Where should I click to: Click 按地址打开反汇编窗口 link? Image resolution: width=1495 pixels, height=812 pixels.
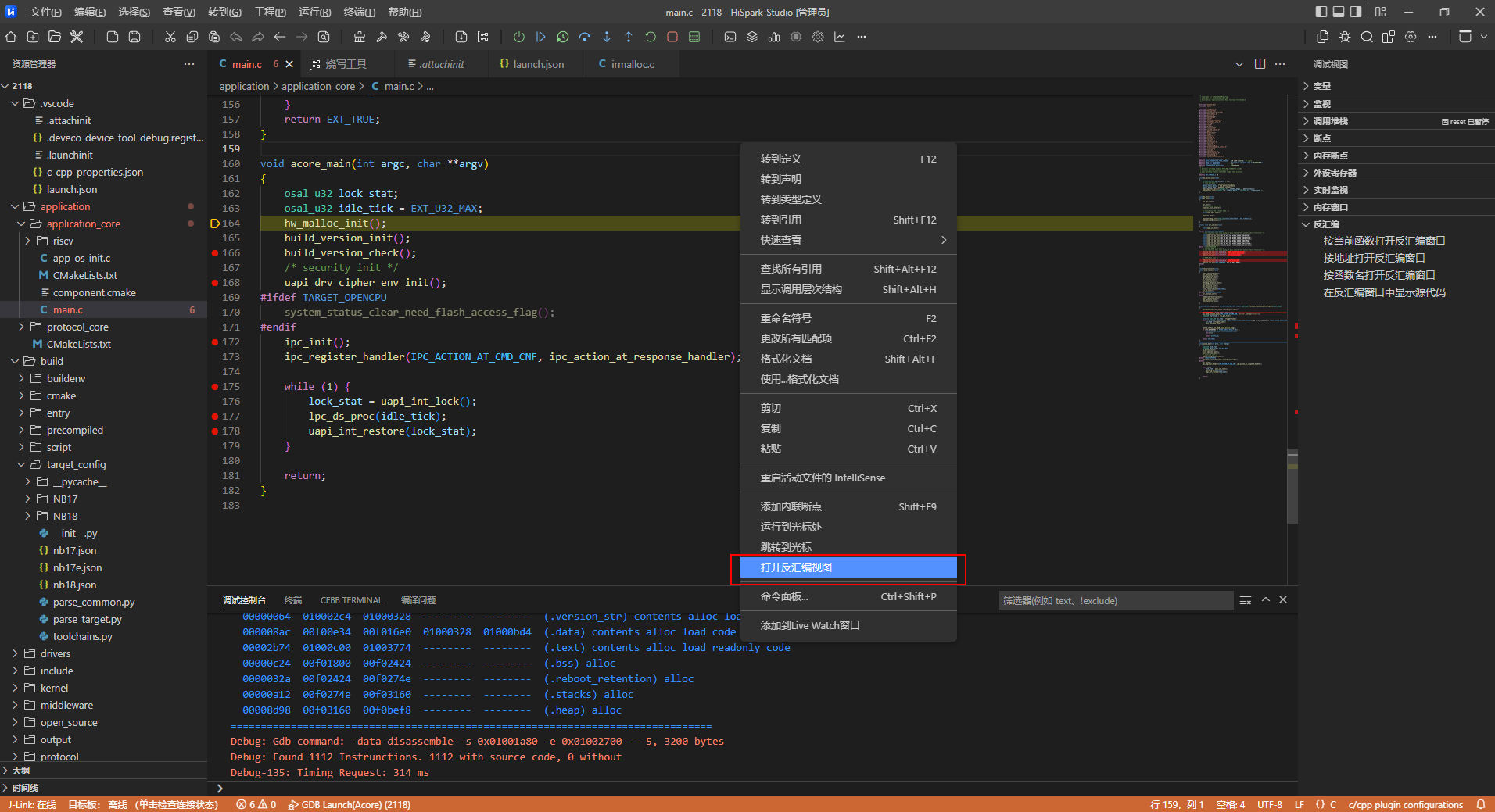click(x=1373, y=258)
